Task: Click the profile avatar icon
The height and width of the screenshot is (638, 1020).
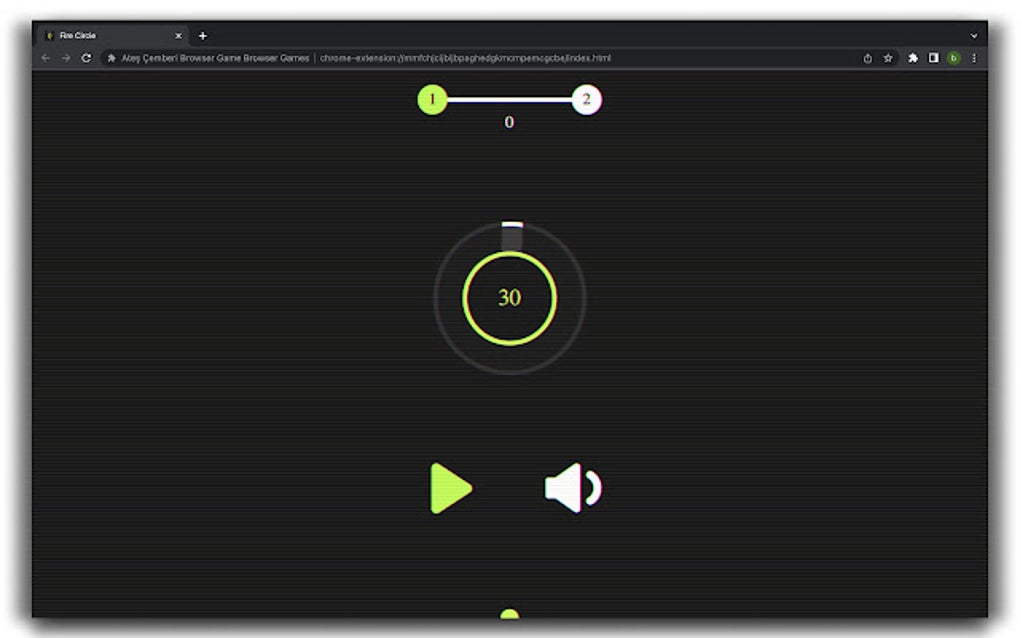Action: pyautogui.click(x=952, y=58)
